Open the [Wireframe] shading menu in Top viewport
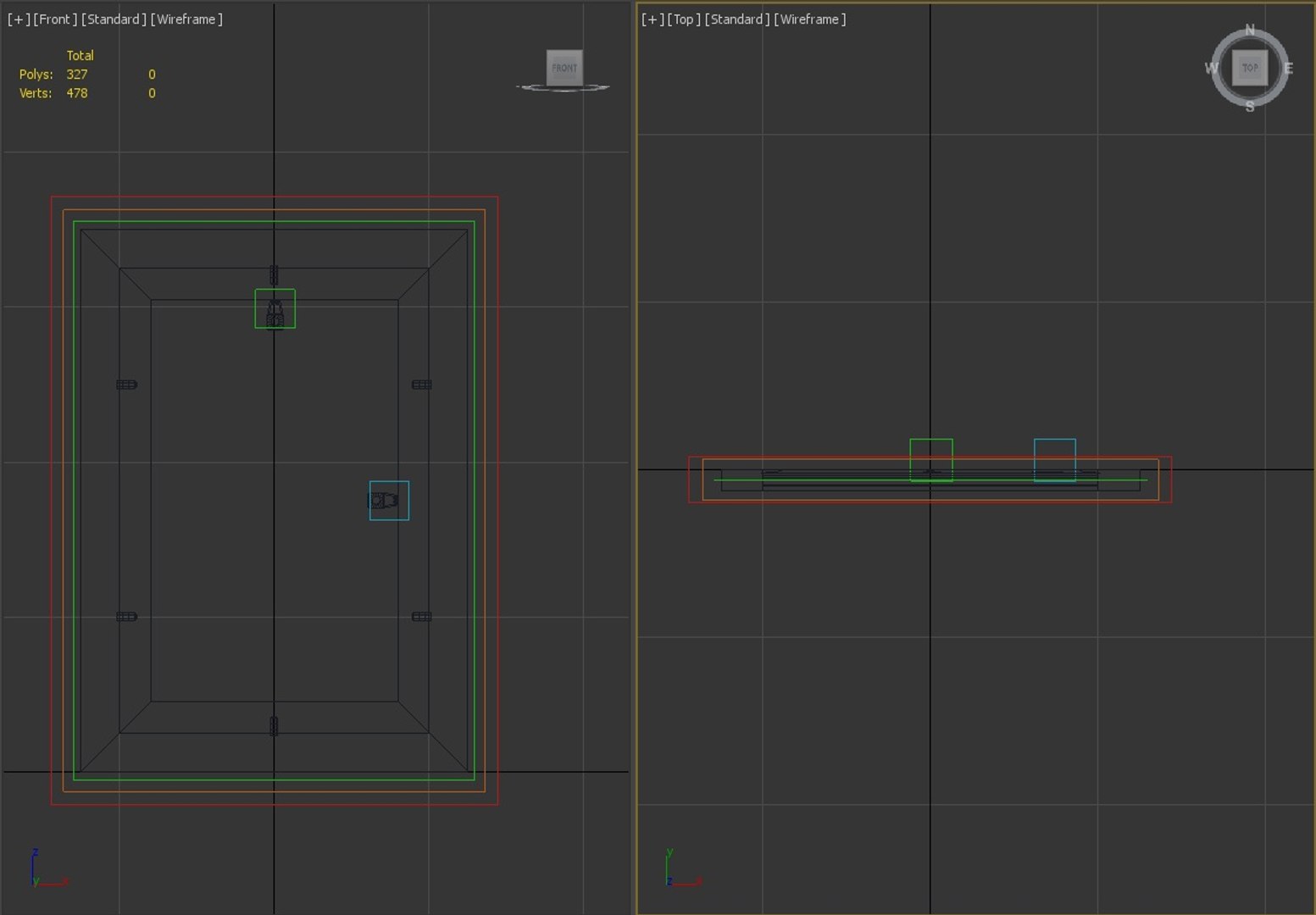This screenshot has height=915, width=1316. click(x=810, y=19)
